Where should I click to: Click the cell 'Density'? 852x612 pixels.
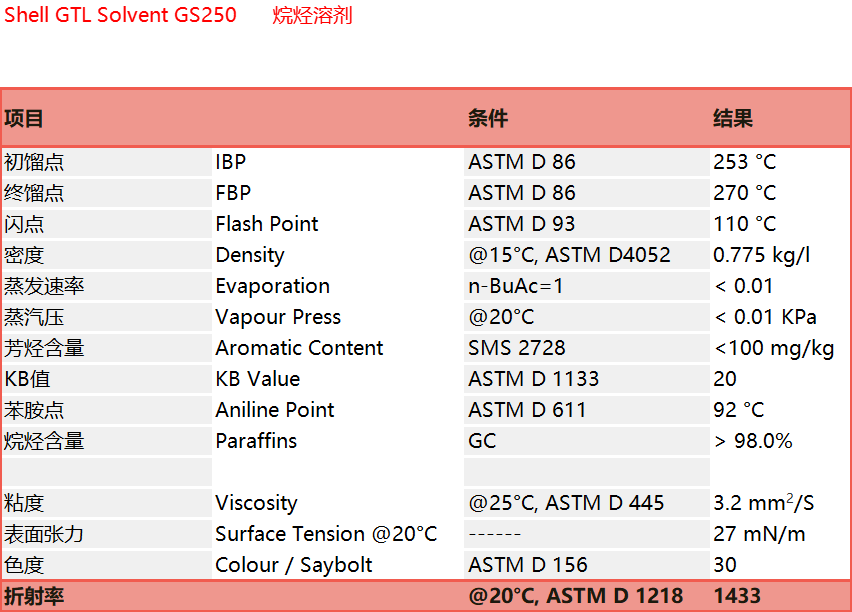250,255
